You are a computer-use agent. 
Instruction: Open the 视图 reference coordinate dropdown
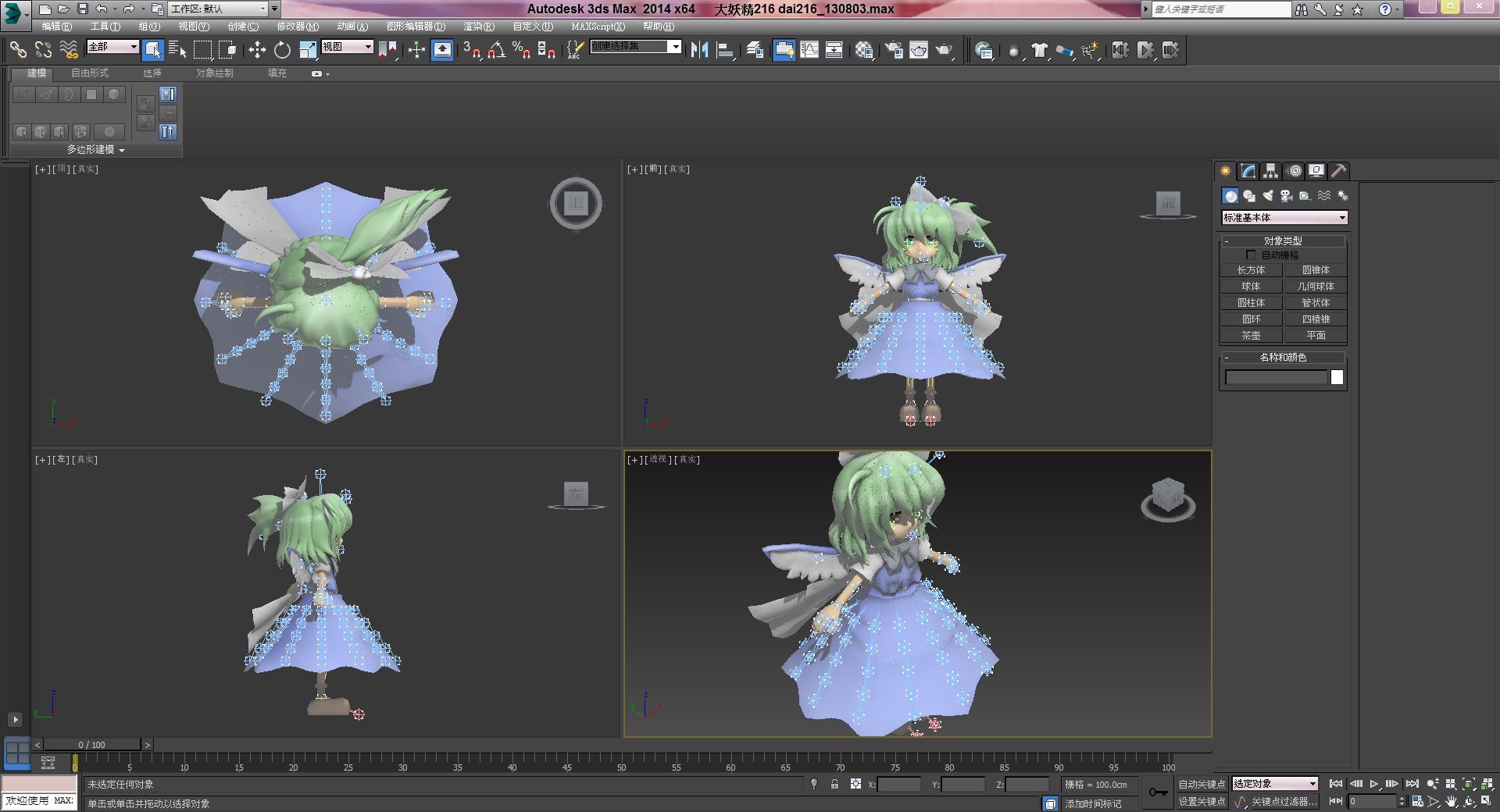click(348, 47)
